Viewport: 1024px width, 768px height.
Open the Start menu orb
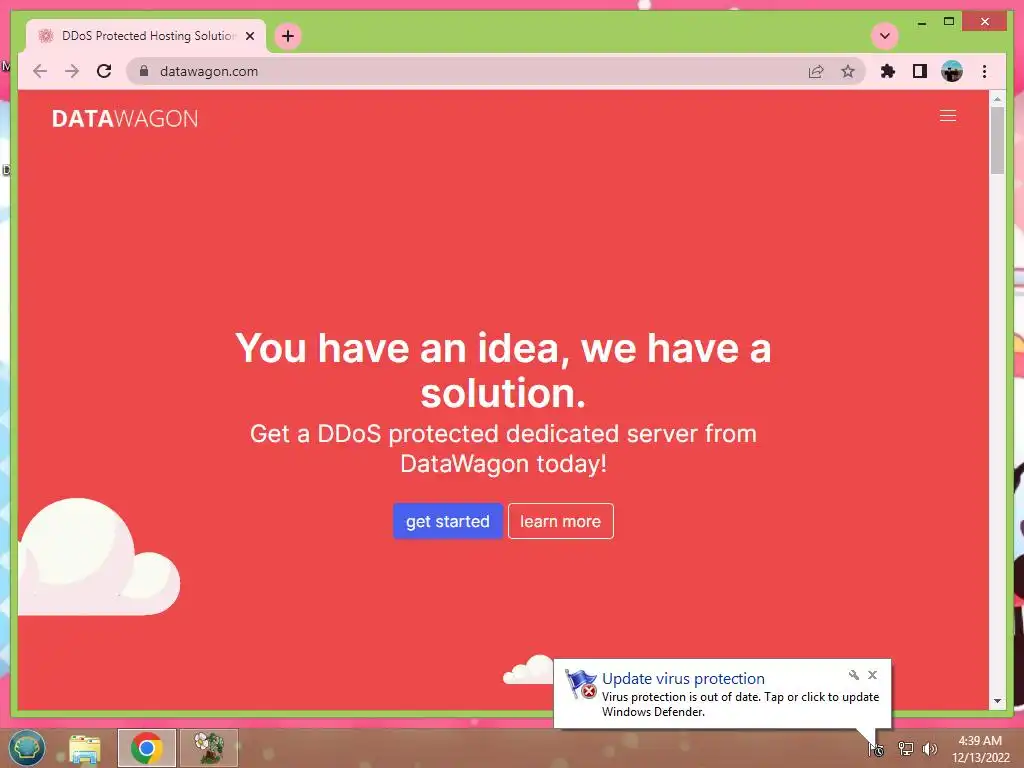click(27, 748)
